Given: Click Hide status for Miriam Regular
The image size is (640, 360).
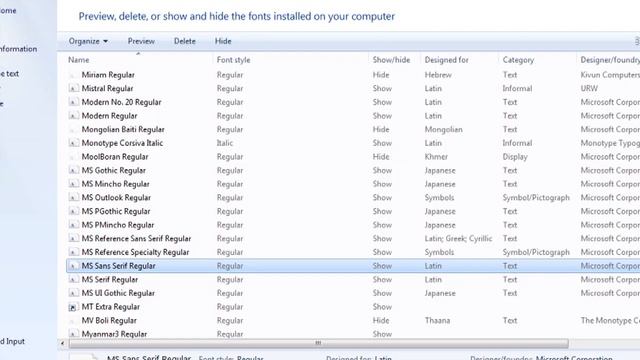Looking at the screenshot, I should (380, 75).
